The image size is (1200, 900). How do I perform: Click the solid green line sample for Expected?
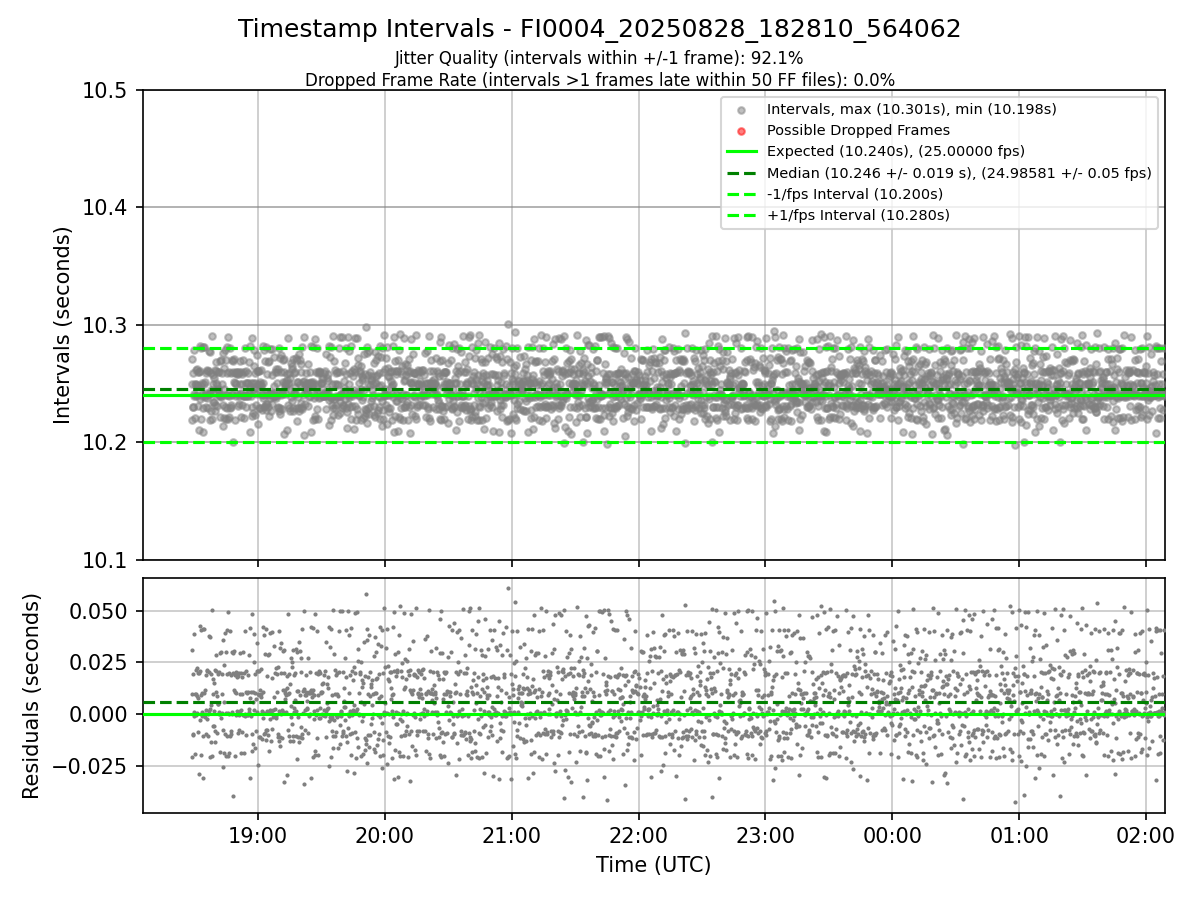pyautogui.click(x=741, y=152)
